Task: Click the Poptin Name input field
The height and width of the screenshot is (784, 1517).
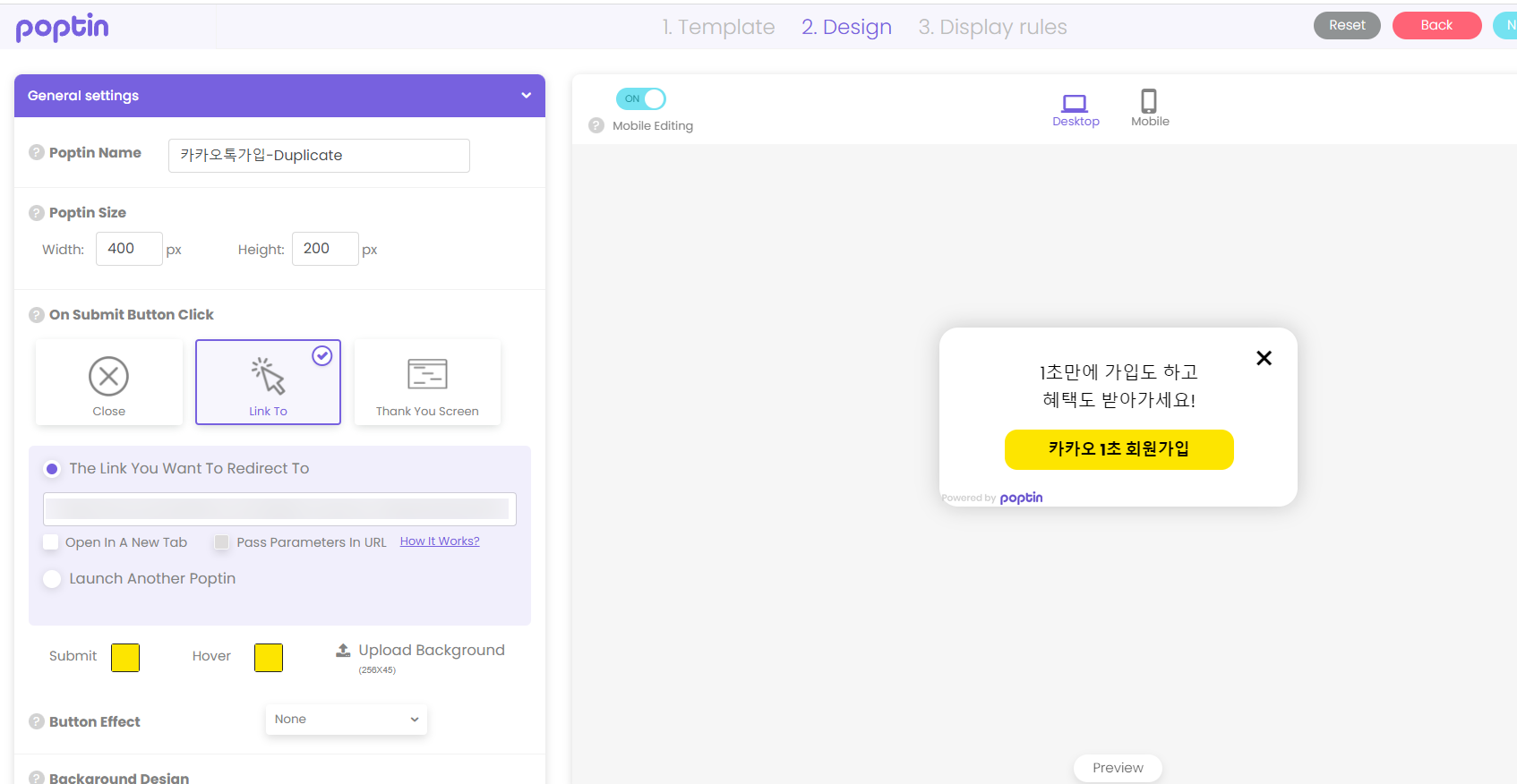Action: (319, 156)
